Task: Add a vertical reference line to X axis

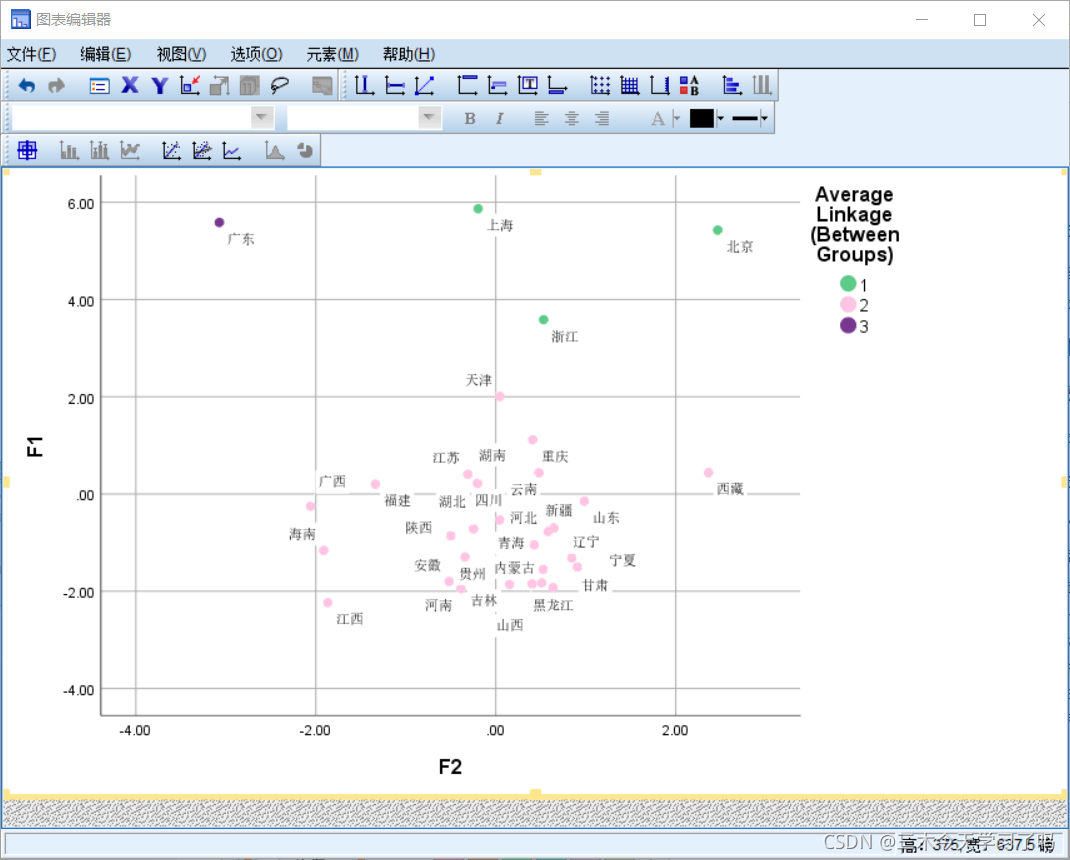Action: [364, 85]
